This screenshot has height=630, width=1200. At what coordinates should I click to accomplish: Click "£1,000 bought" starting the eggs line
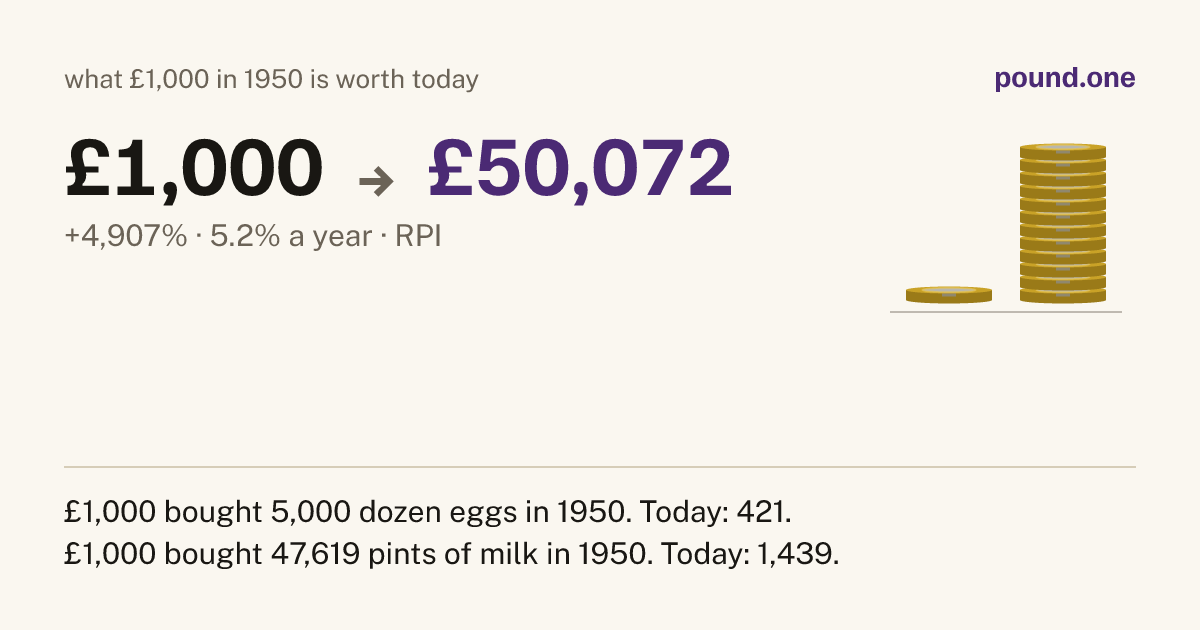coord(163,513)
